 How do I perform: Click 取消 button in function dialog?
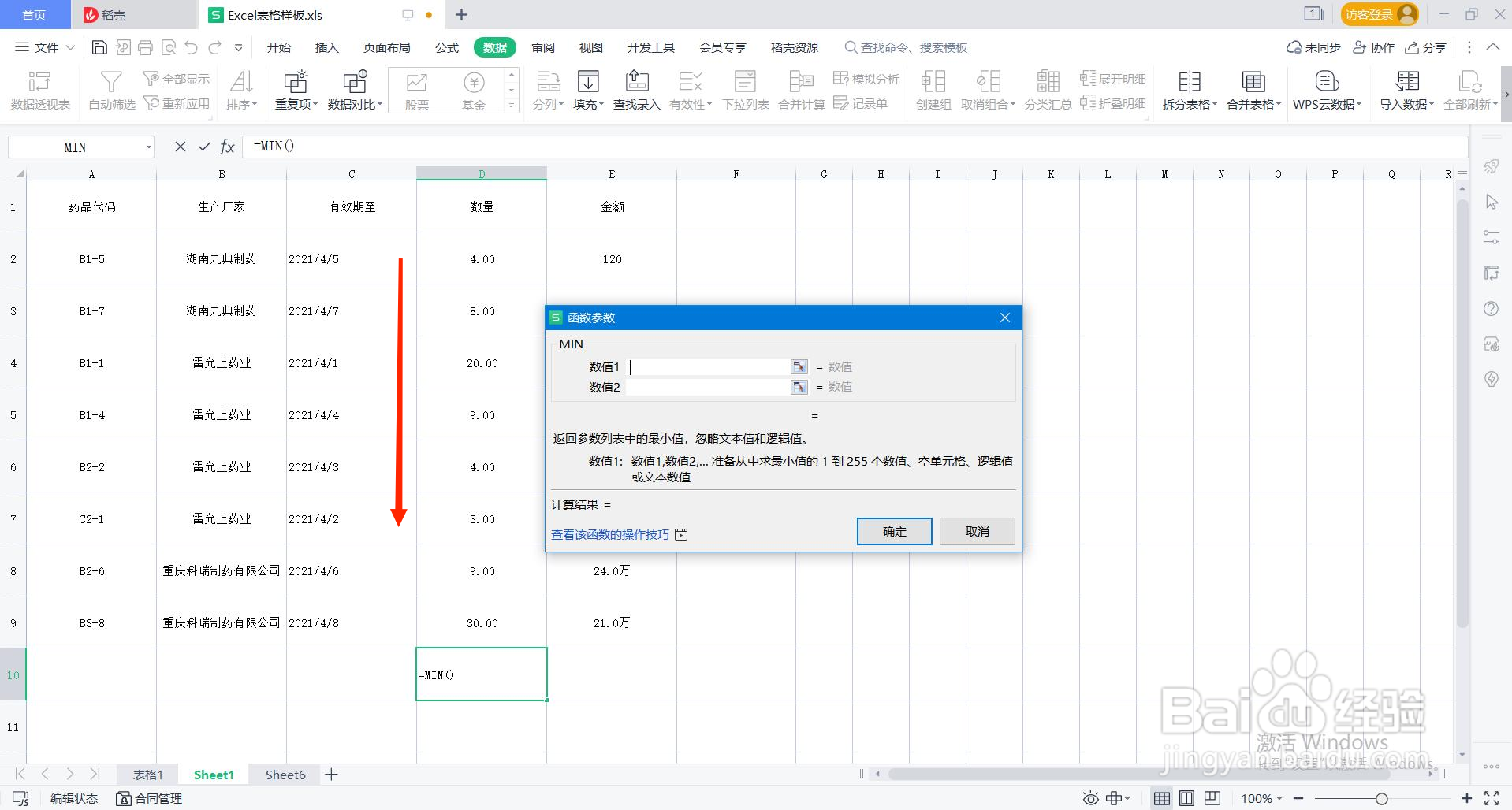(978, 531)
